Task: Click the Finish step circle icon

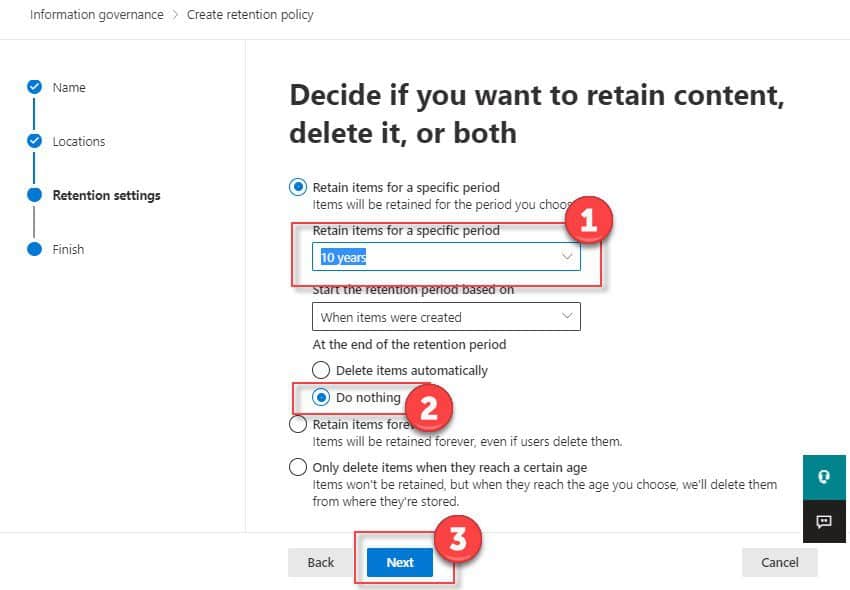Action: point(34,249)
